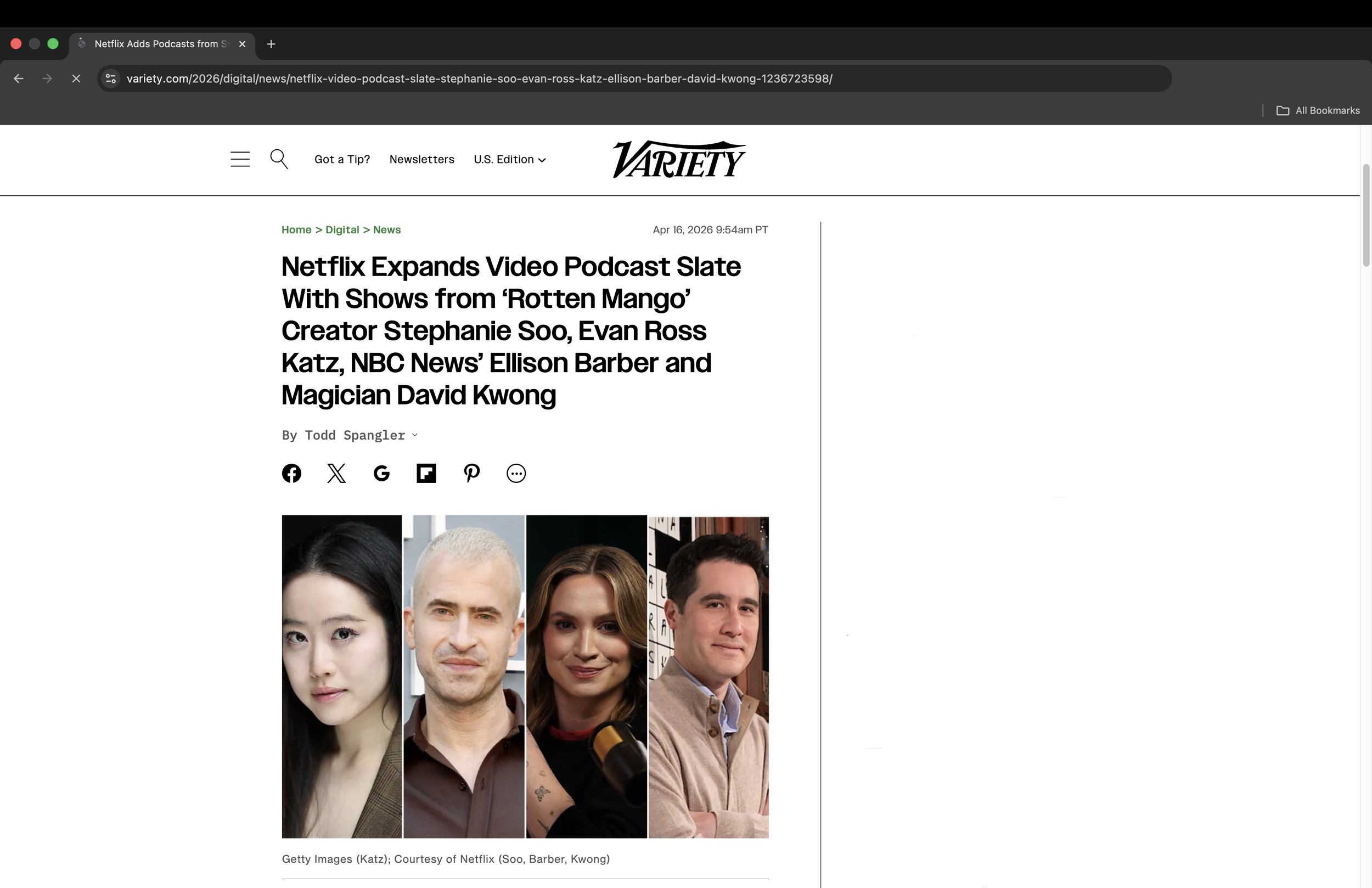Click the page vertical scrollbar

point(1365,216)
